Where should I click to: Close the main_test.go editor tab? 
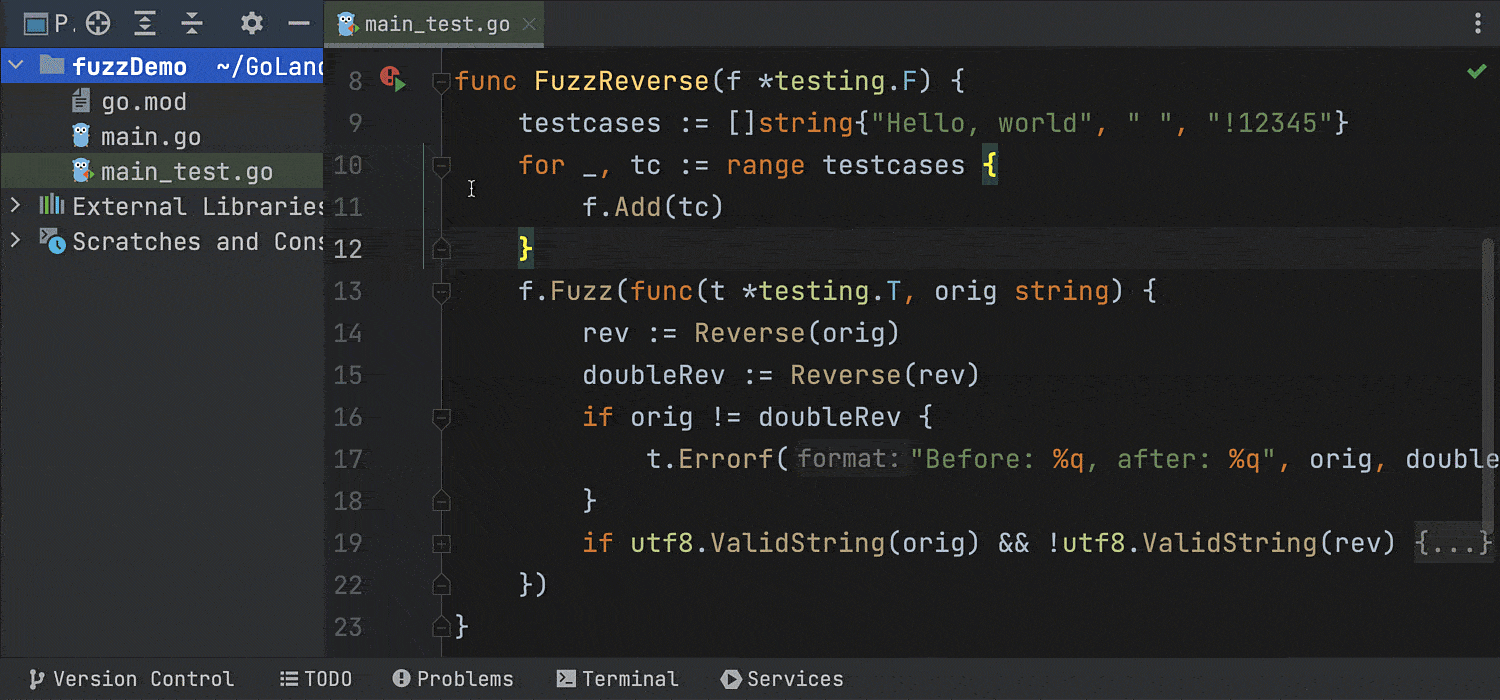529,25
